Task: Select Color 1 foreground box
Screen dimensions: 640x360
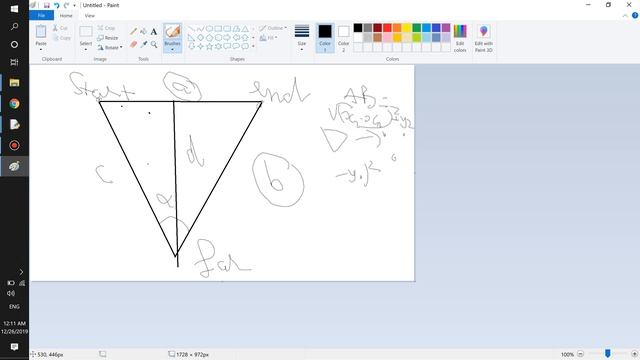Action: (x=325, y=38)
